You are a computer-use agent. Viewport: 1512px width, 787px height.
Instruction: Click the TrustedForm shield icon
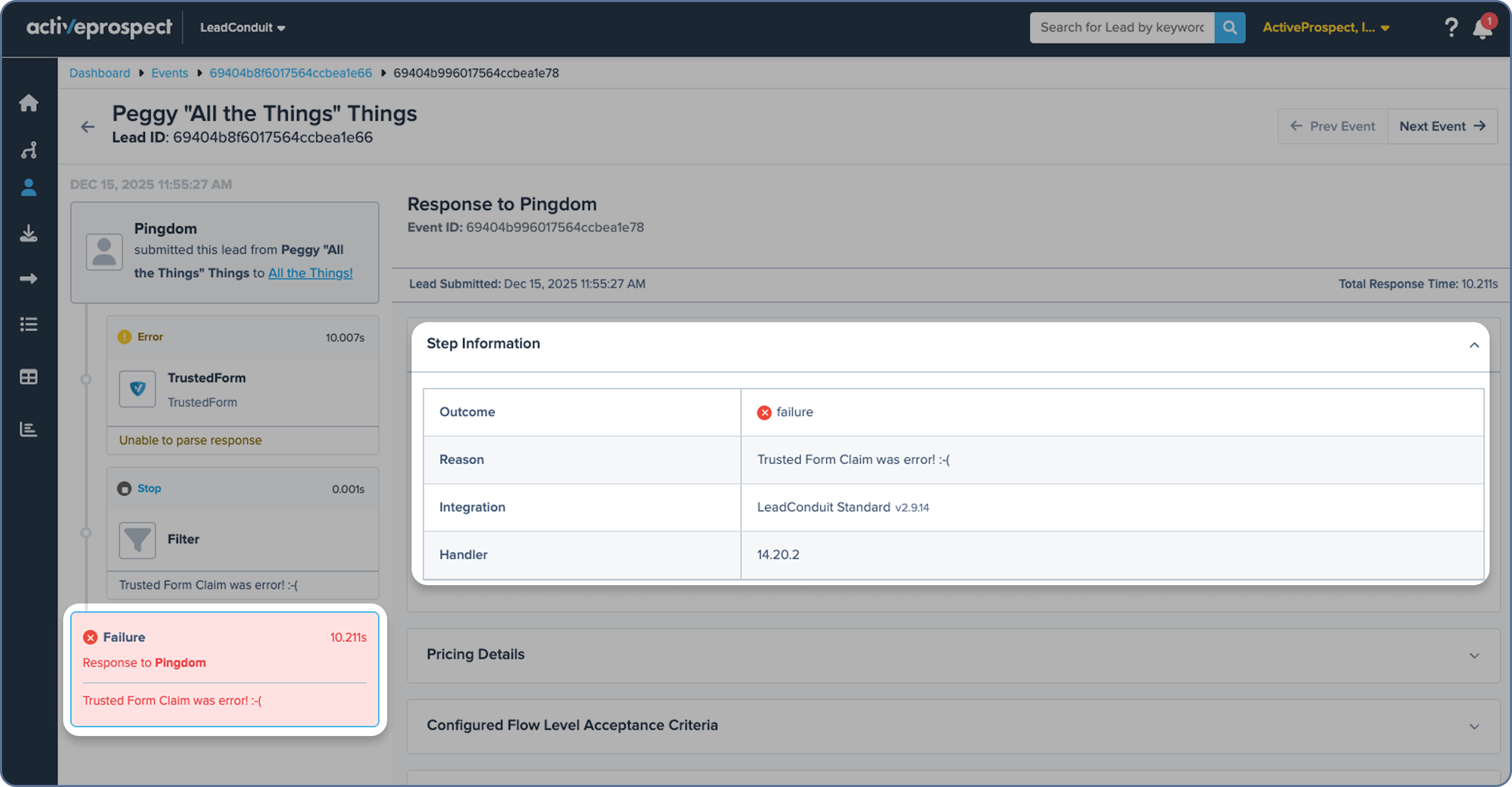[138, 389]
